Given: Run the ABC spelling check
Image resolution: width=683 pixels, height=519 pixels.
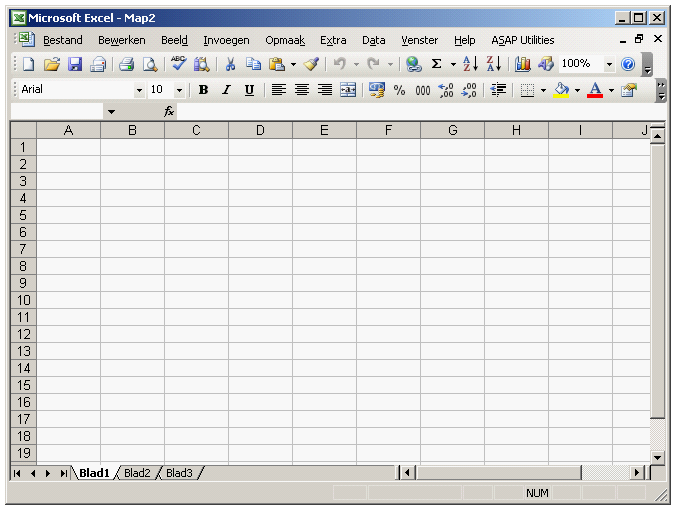Looking at the screenshot, I should (178, 64).
